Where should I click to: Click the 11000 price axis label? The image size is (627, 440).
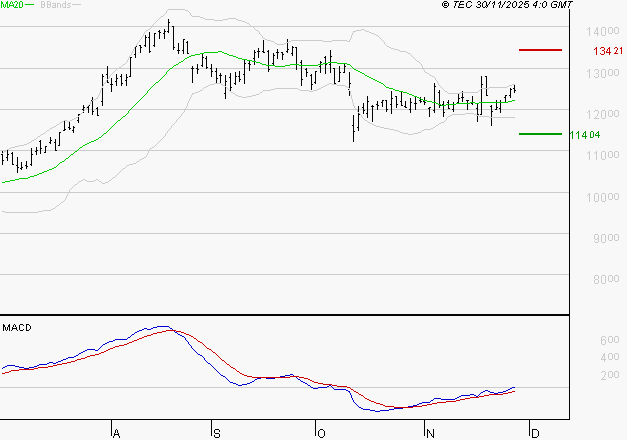(603, 155)
